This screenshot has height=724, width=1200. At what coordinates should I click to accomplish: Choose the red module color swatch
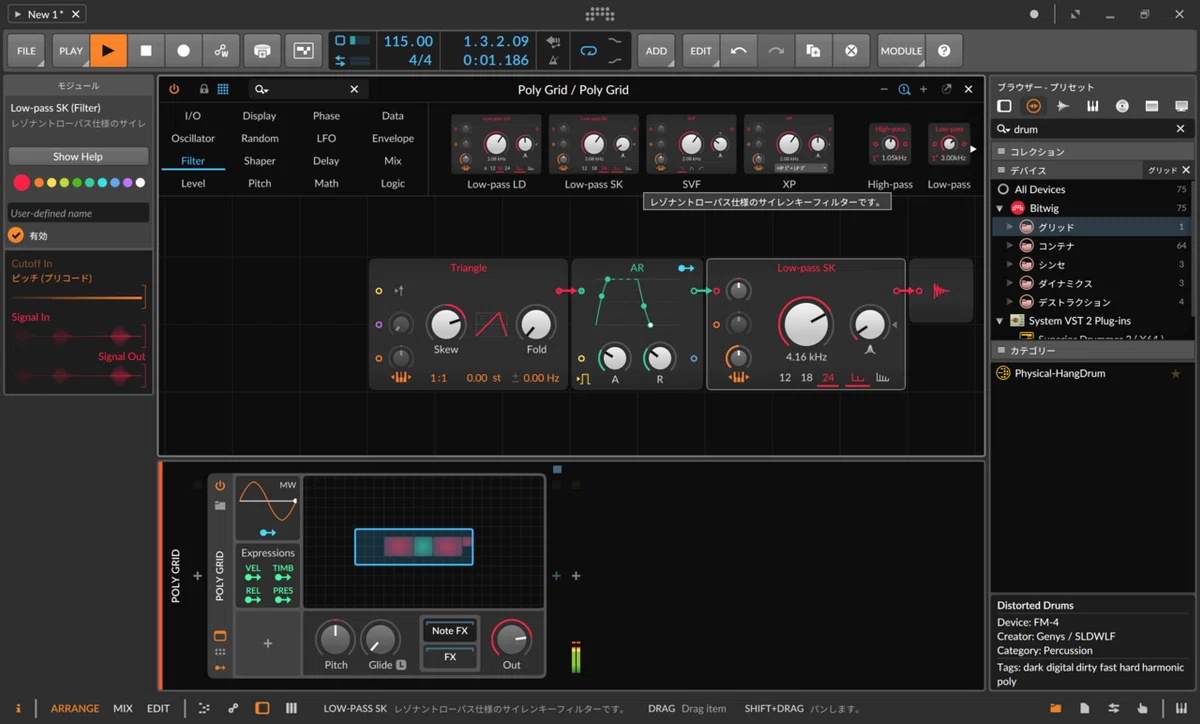21,183
